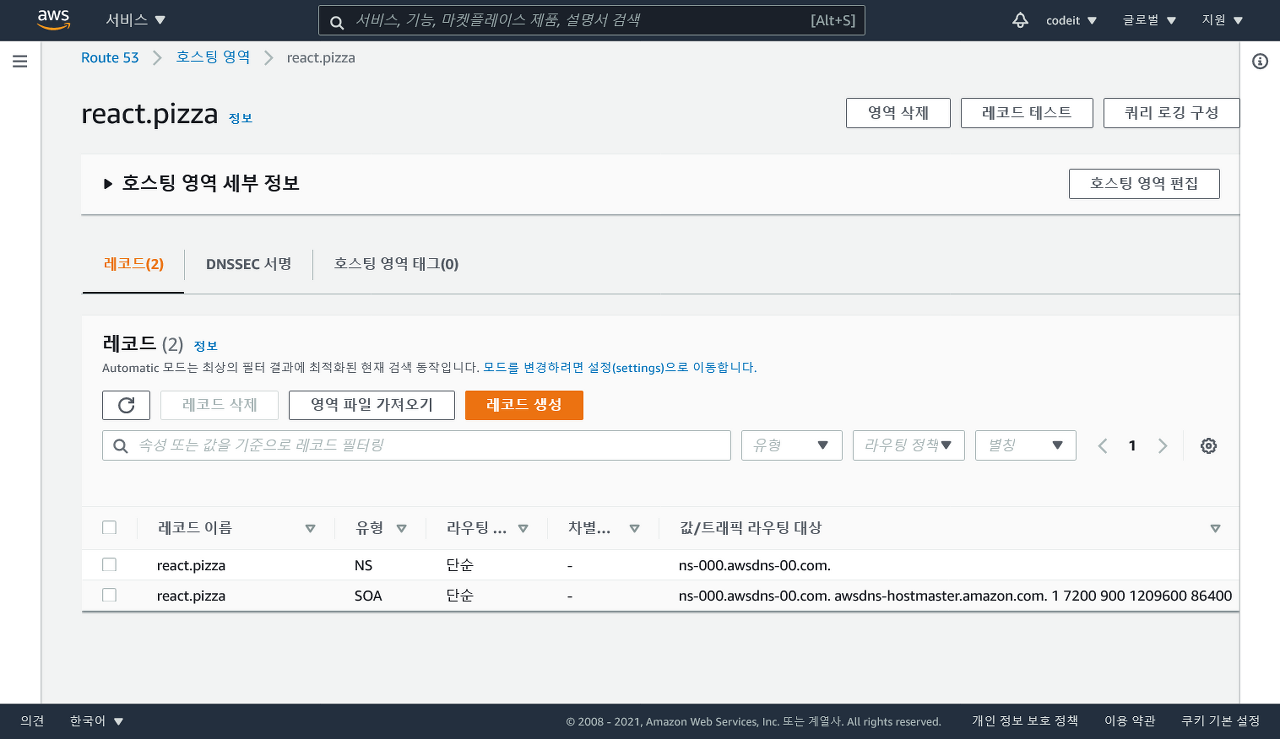1280x739 pixels.
Task: Click react.pizza name in the SOA row
Action: click(191, 595)
